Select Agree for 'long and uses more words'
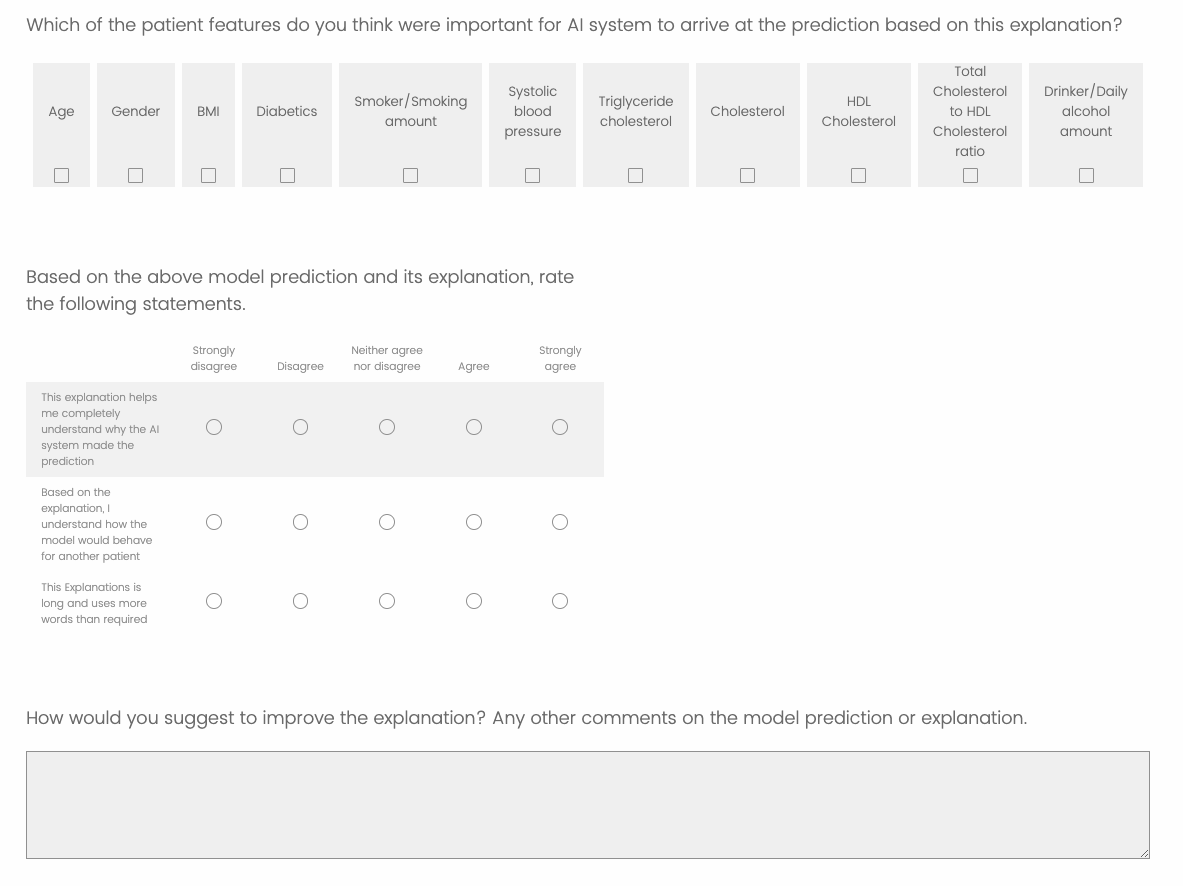The image size is (1183, 886). pyautogui.click(x=474, y=601)
